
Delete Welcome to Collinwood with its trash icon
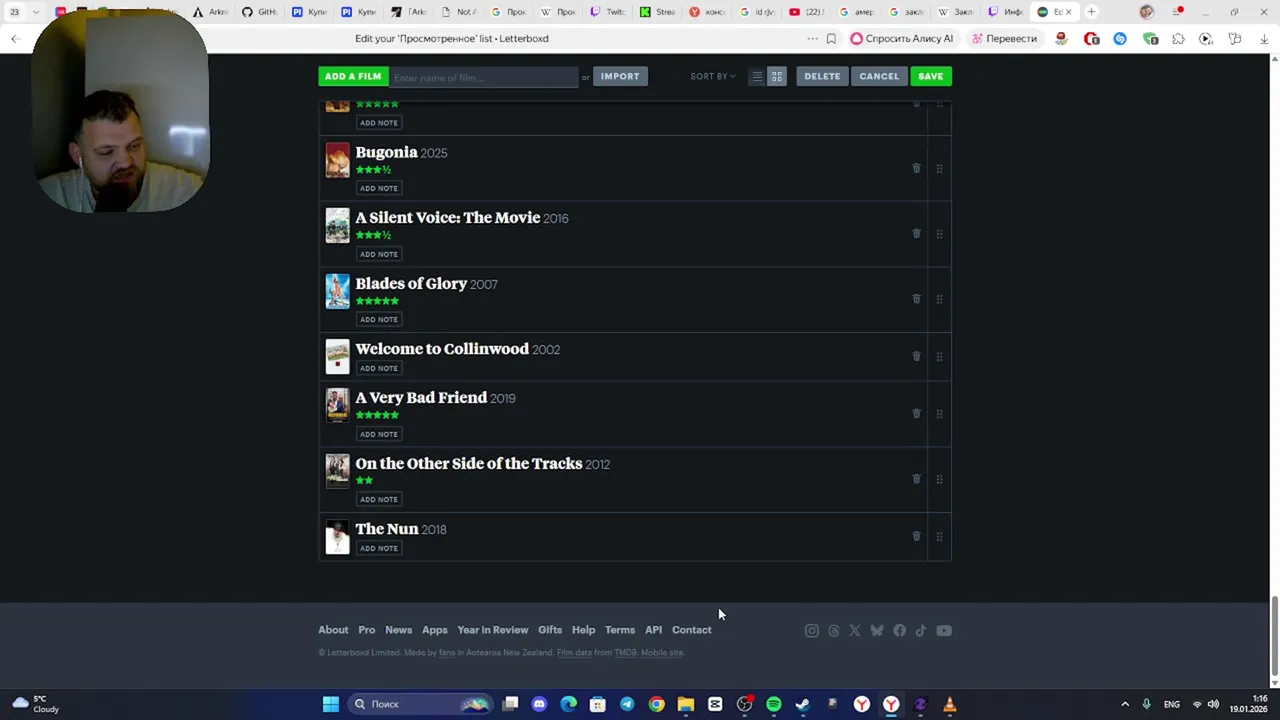coord(916,356)
